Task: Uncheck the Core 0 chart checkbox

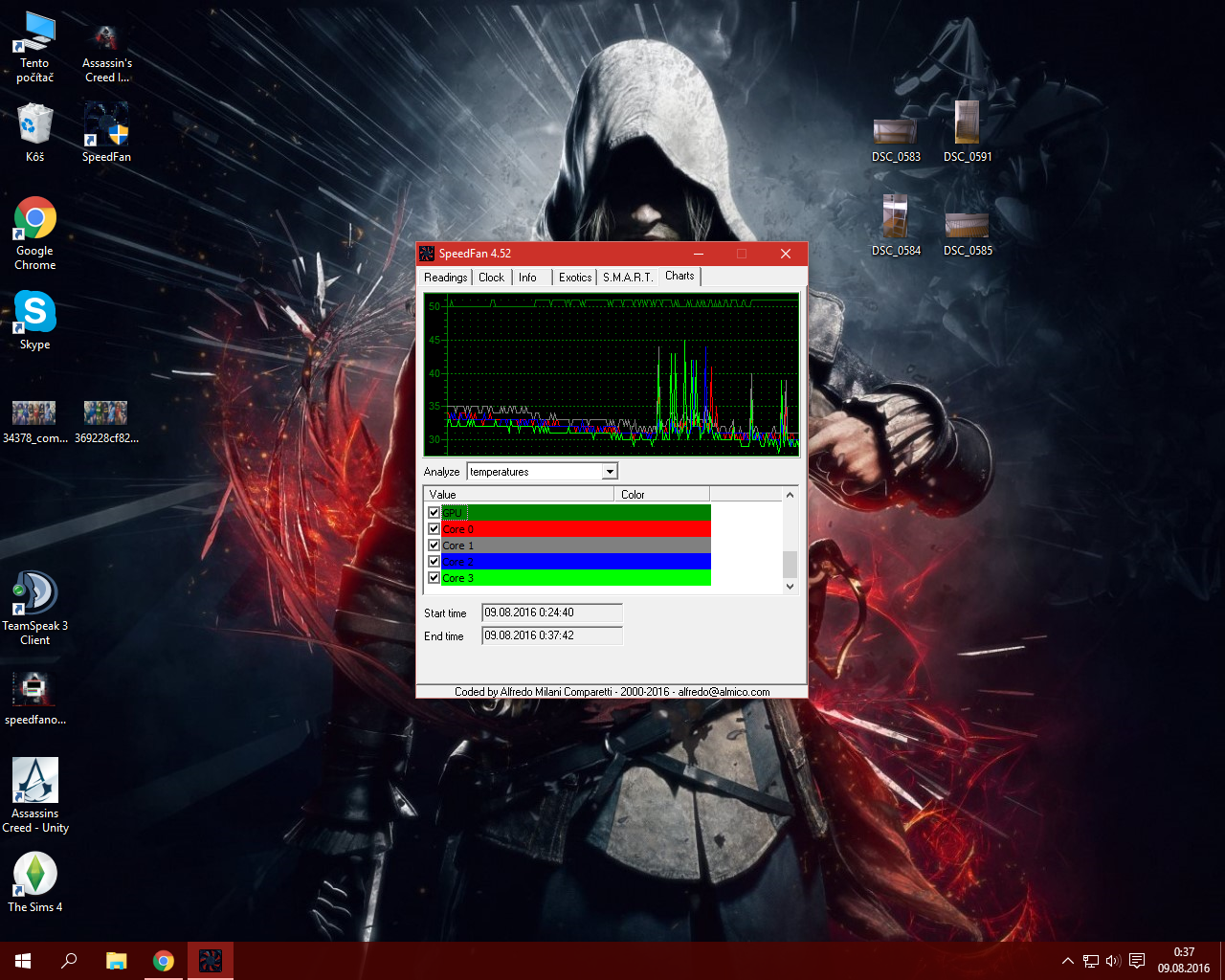Action: click(434, 529)
